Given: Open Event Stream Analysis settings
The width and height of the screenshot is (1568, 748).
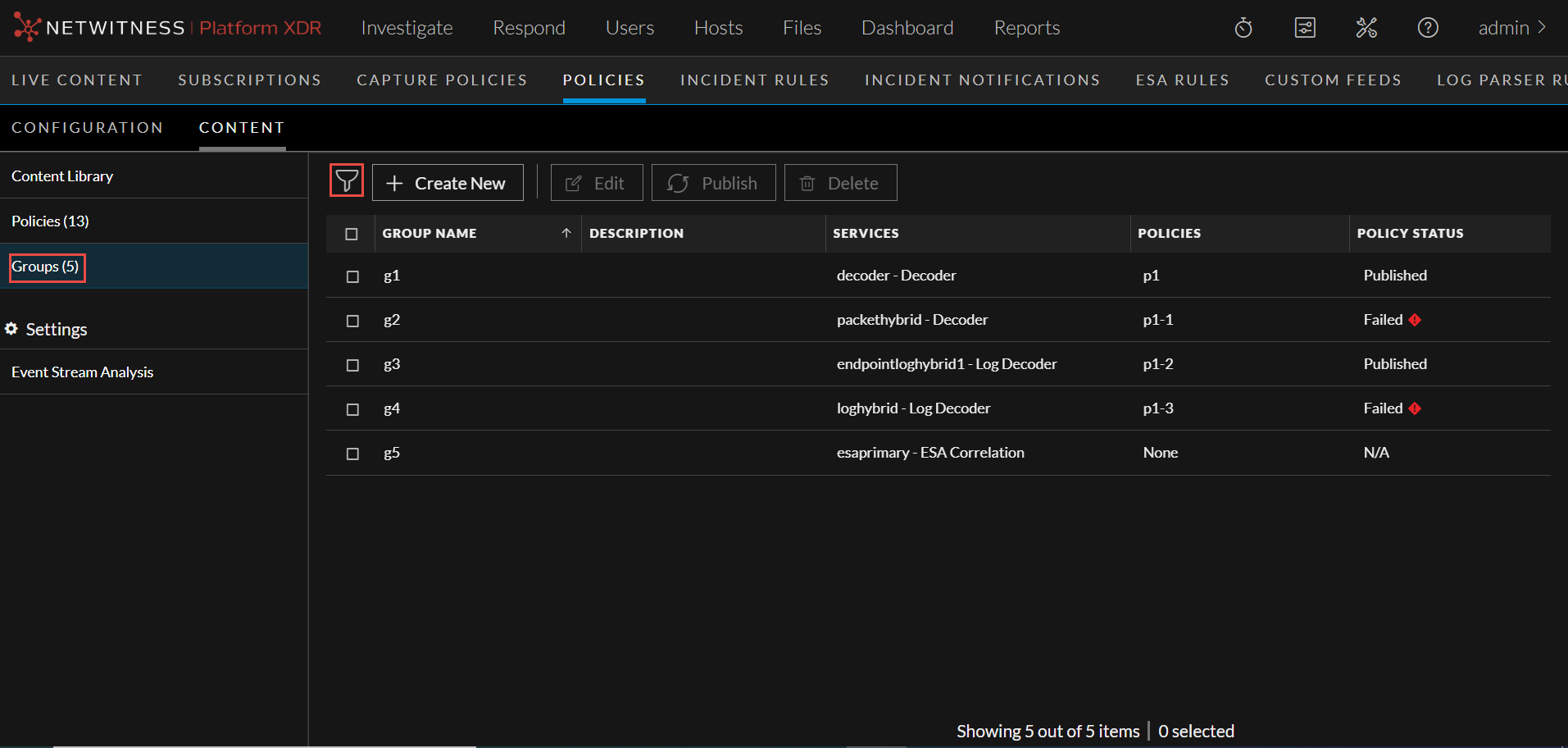Looking at the screenshot, I should tap(83, 372).
